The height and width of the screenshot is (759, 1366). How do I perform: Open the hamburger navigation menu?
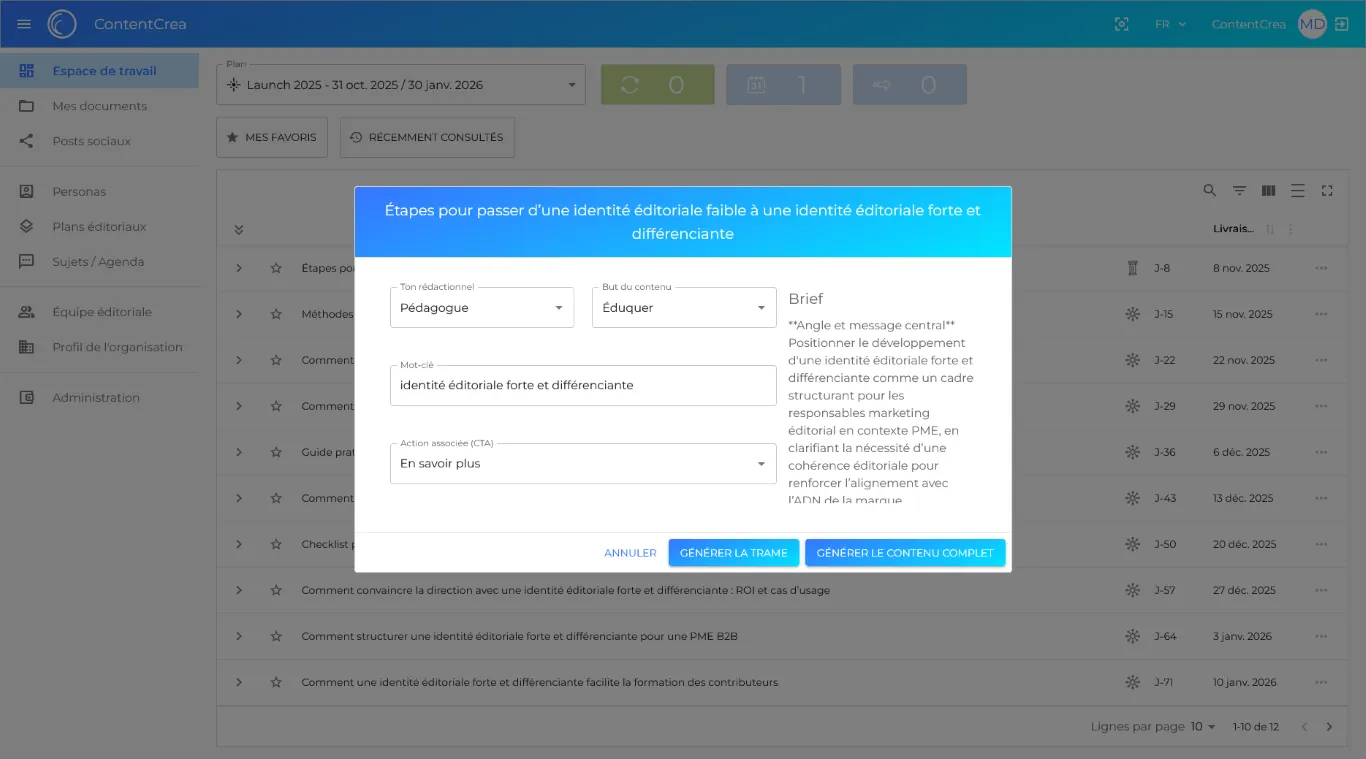click(x=24, y=24)
